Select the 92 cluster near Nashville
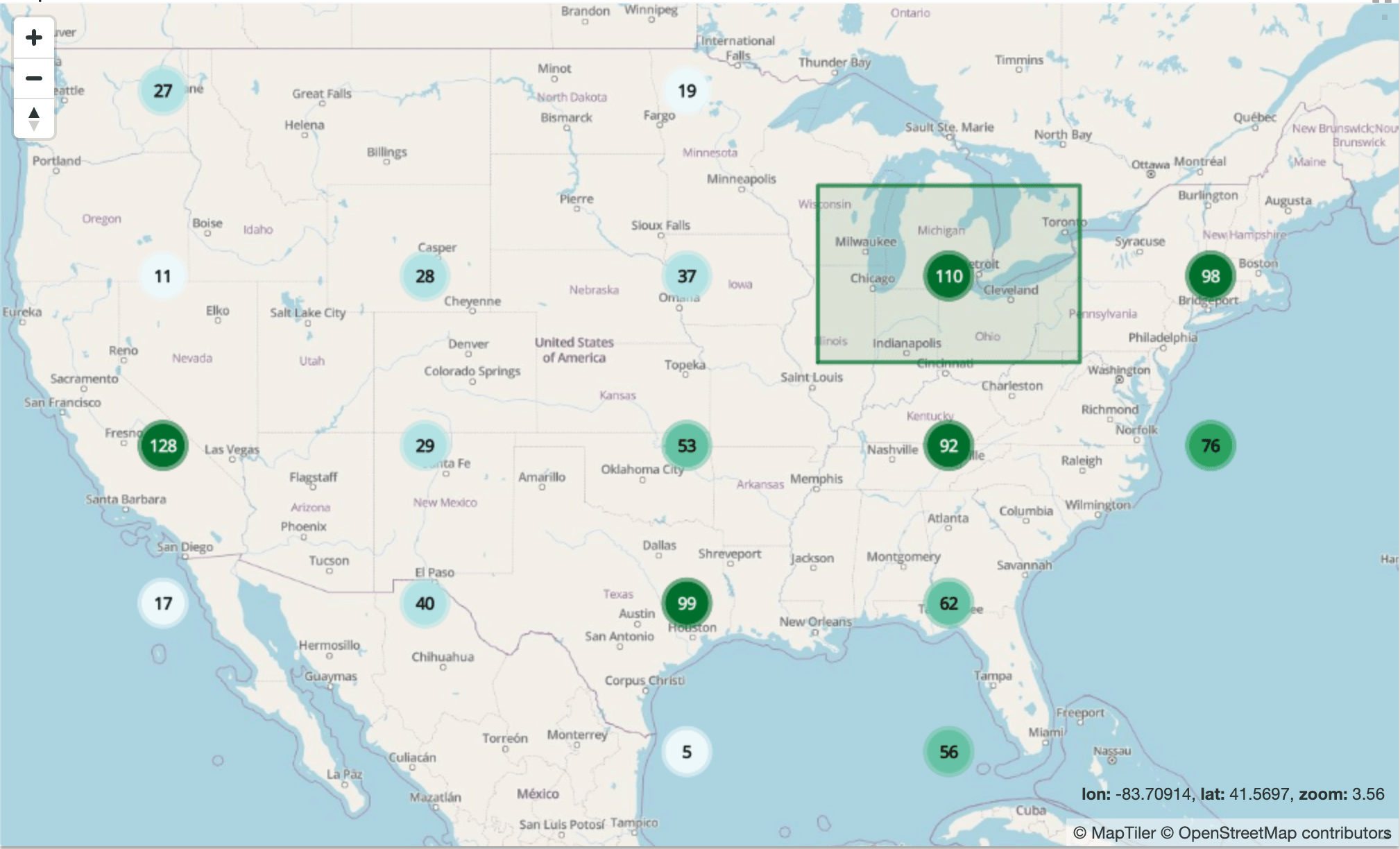1400x849 pixels. click(x=948, y=445)
